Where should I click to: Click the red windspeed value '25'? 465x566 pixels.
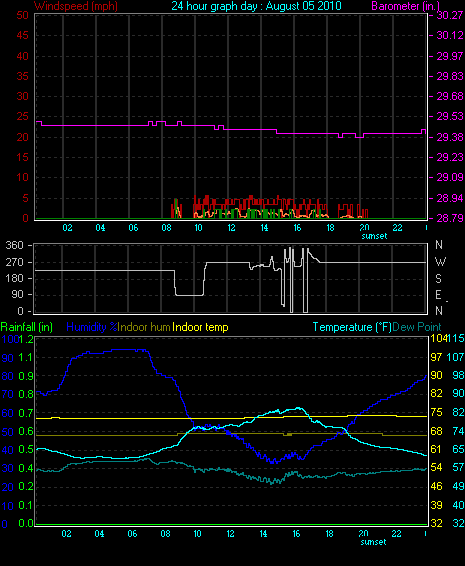[22, 117]
